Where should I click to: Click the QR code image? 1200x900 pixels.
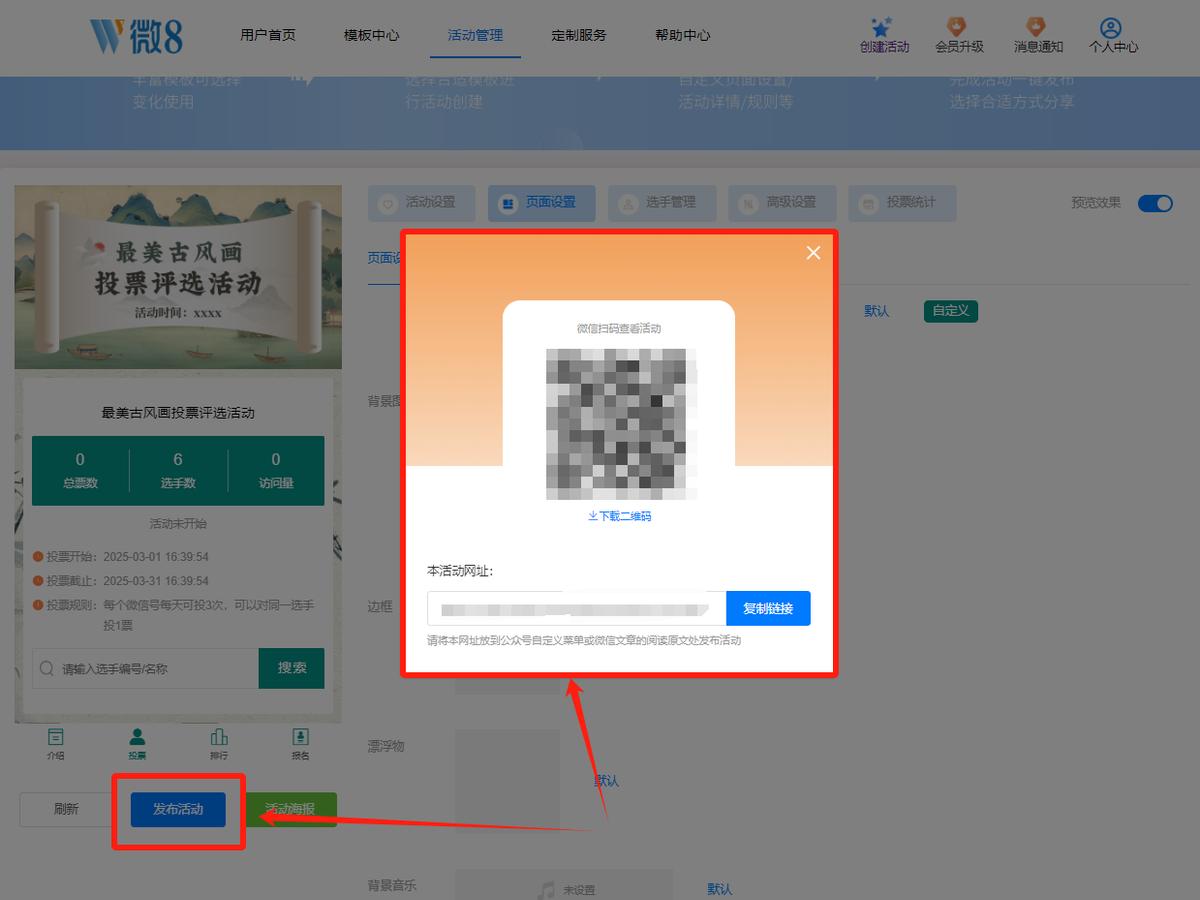(x=620, y=424)
